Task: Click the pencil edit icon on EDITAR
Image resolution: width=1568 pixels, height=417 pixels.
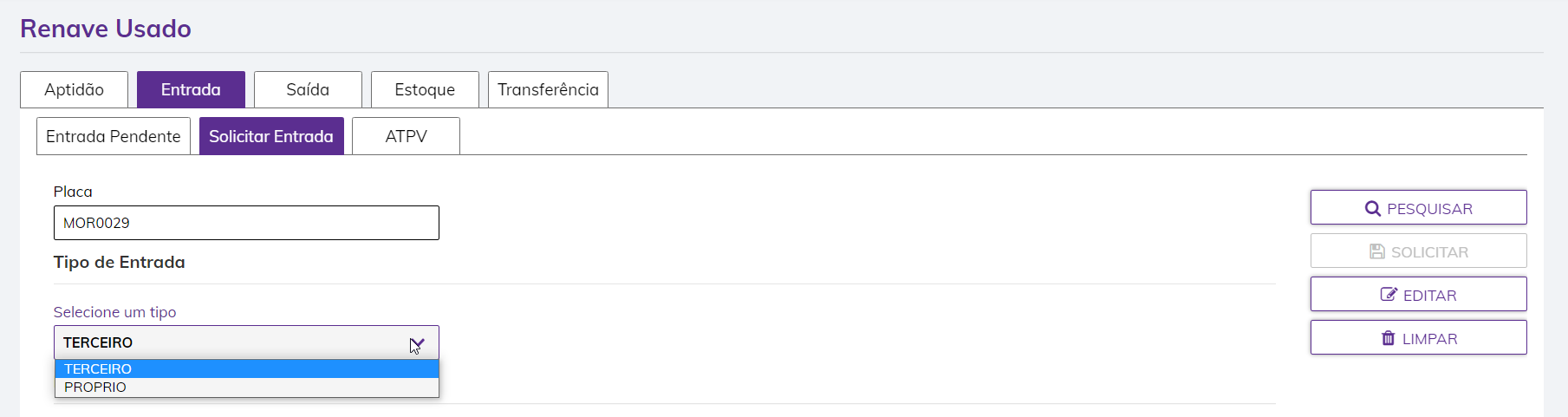Action: click(x=1388, y=295)
